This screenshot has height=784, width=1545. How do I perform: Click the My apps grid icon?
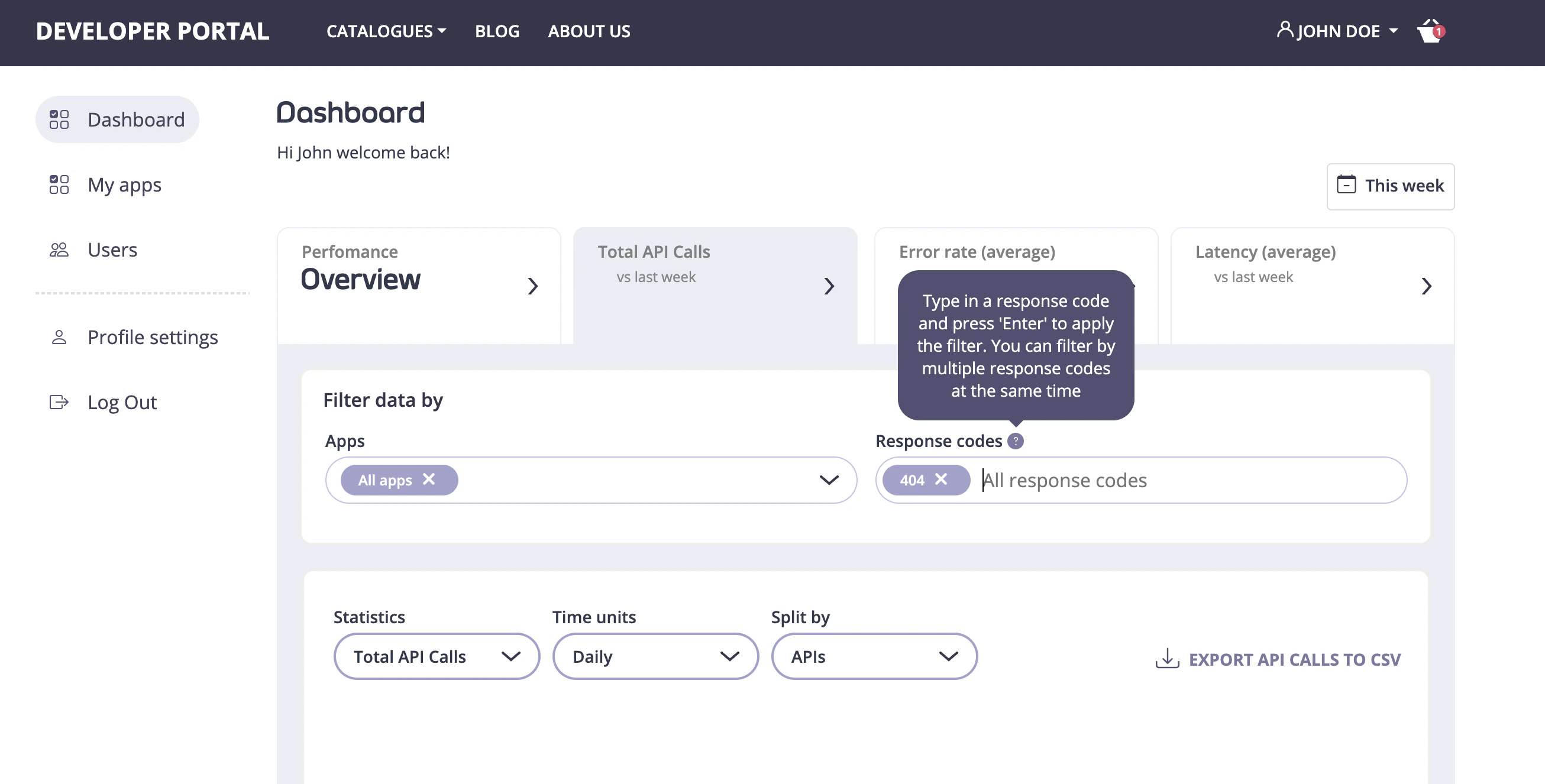point(59,185)
